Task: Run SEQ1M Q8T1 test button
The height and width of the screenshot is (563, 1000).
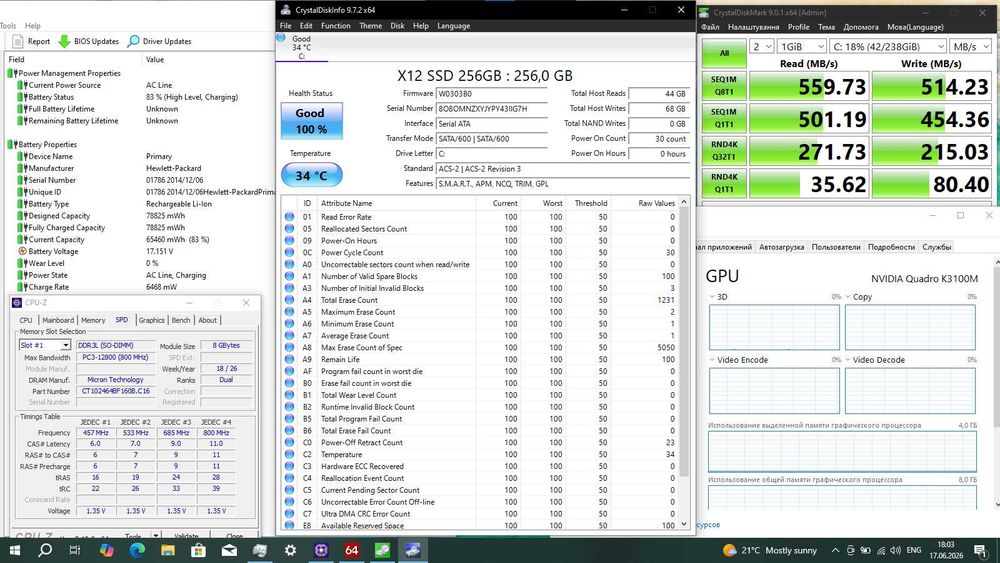Action: [724, 86]
